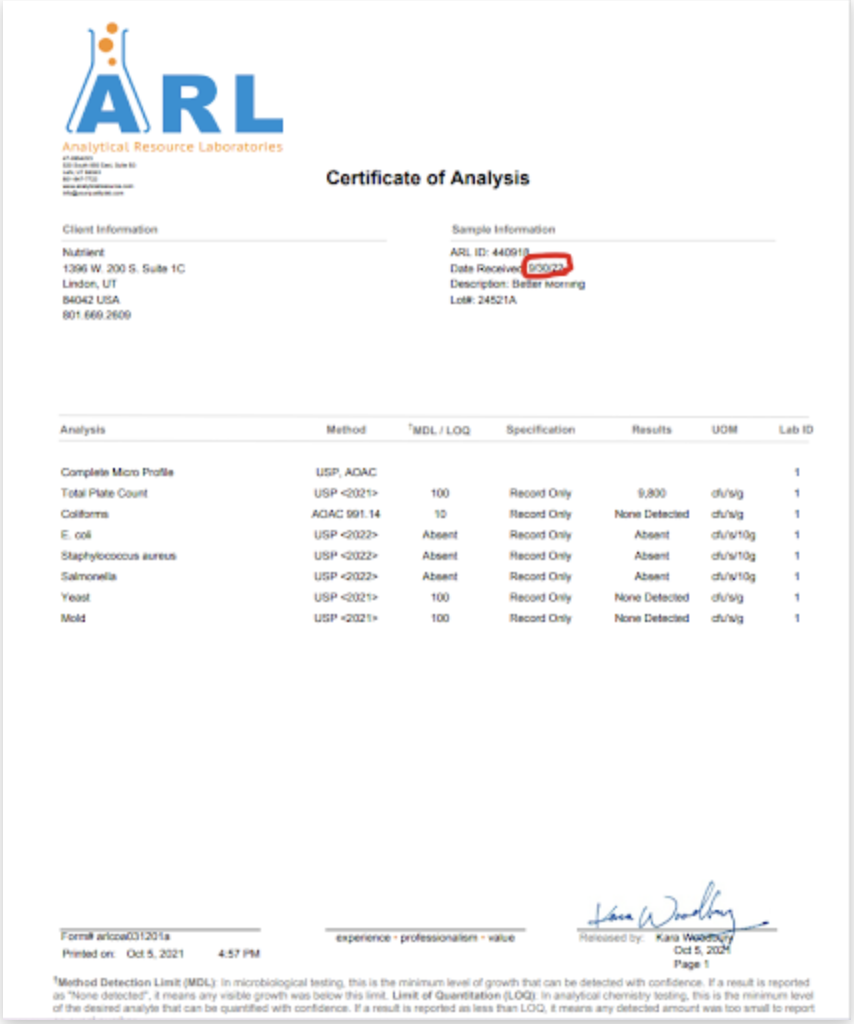
Task: Click the '9,800' result value
Action: point(652,493)
